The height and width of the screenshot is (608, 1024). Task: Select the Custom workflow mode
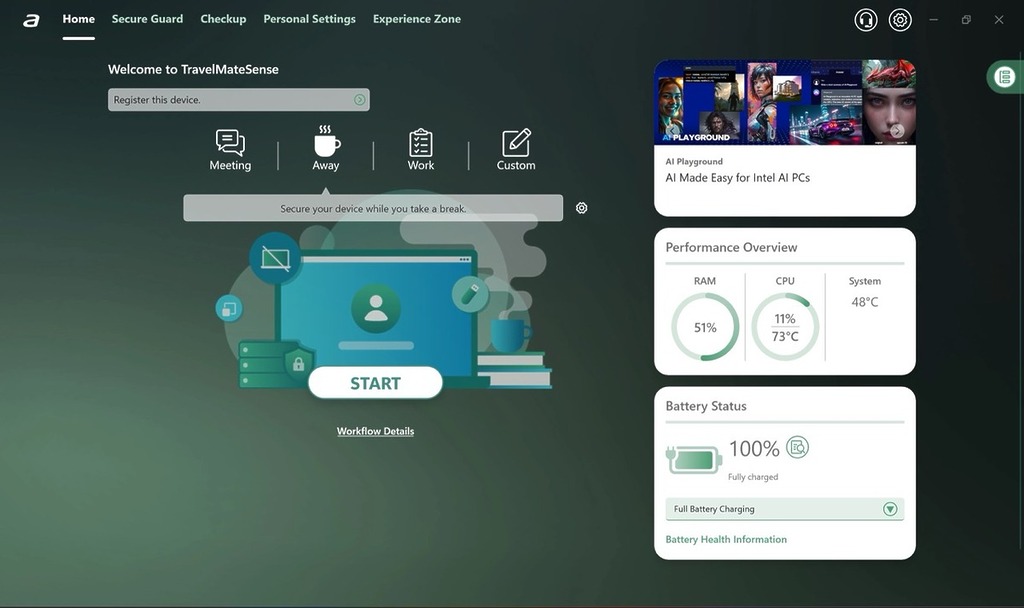point(516,150)
